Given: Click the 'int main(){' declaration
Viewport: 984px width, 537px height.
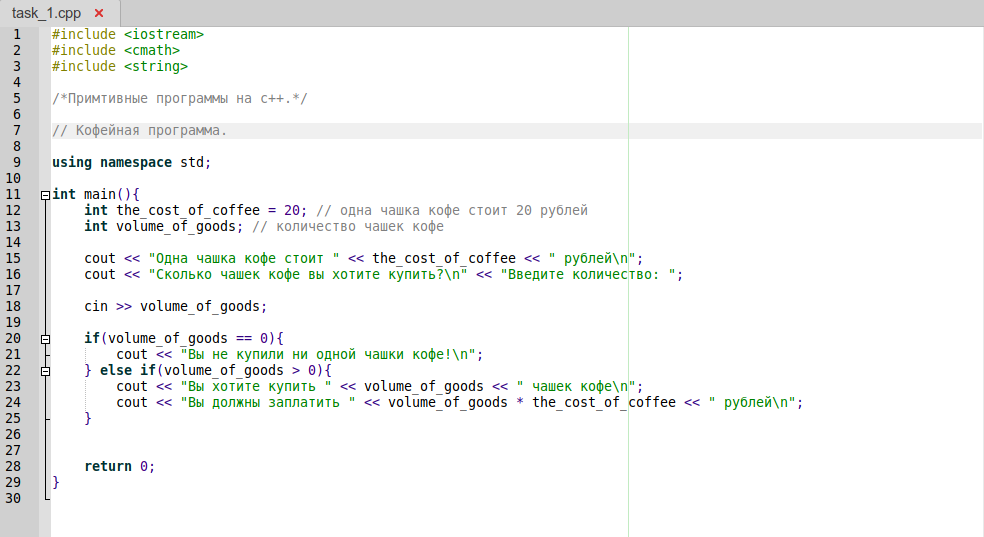Looking at the screenshot, I should pos(96,194).
